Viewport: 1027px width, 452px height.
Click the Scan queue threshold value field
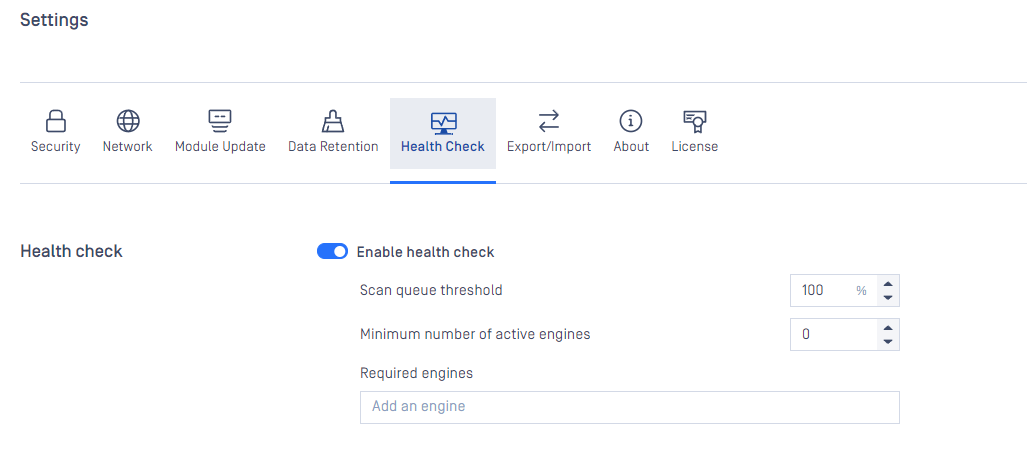point(833,290)
